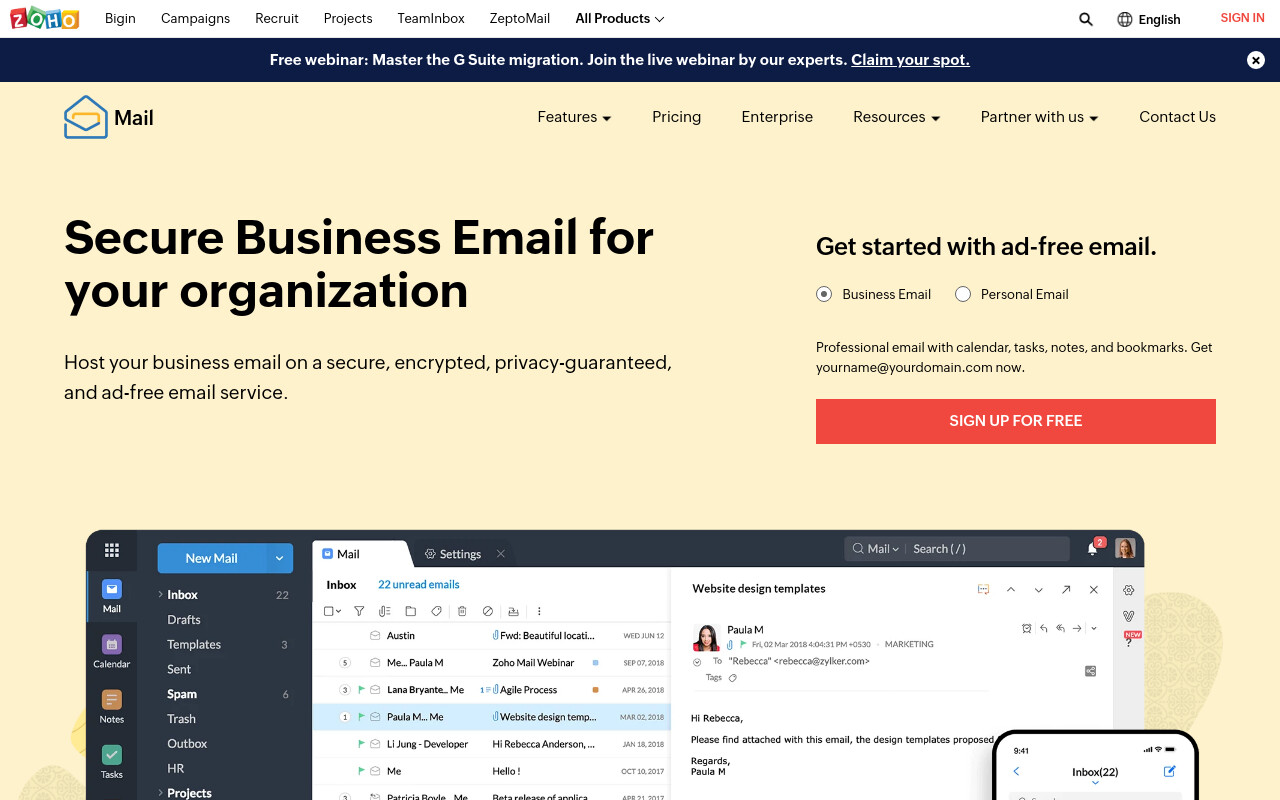Click the Zoho logo
This screenshot has width=1280, height=800.
click(44, 18)
